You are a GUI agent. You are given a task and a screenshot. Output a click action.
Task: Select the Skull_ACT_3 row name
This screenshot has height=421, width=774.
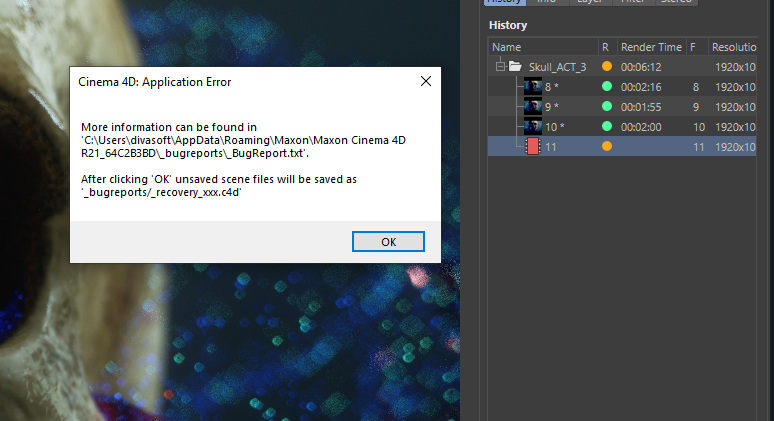click(557, 67)
